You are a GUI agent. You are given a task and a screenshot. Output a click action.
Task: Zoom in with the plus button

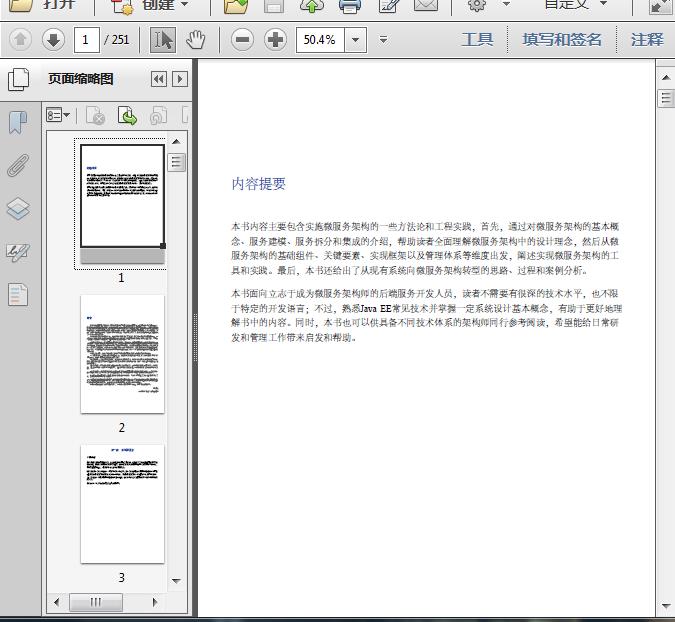tap(275, 40)
